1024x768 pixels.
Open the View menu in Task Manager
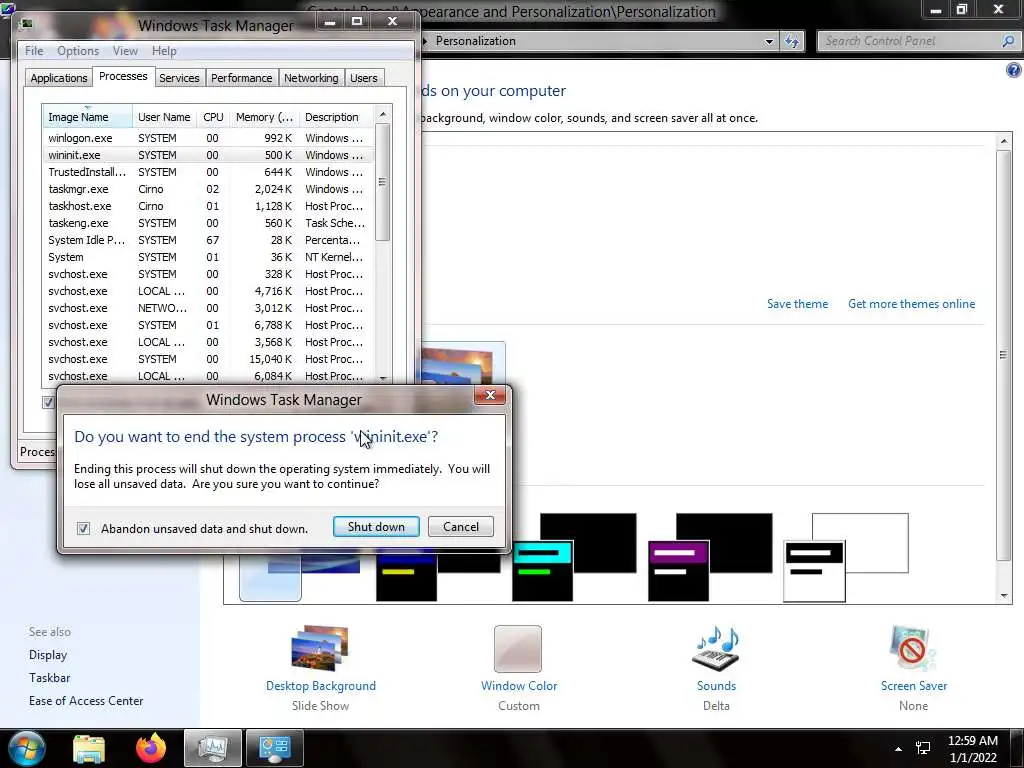pyautogui.click(x=125, y=51)
